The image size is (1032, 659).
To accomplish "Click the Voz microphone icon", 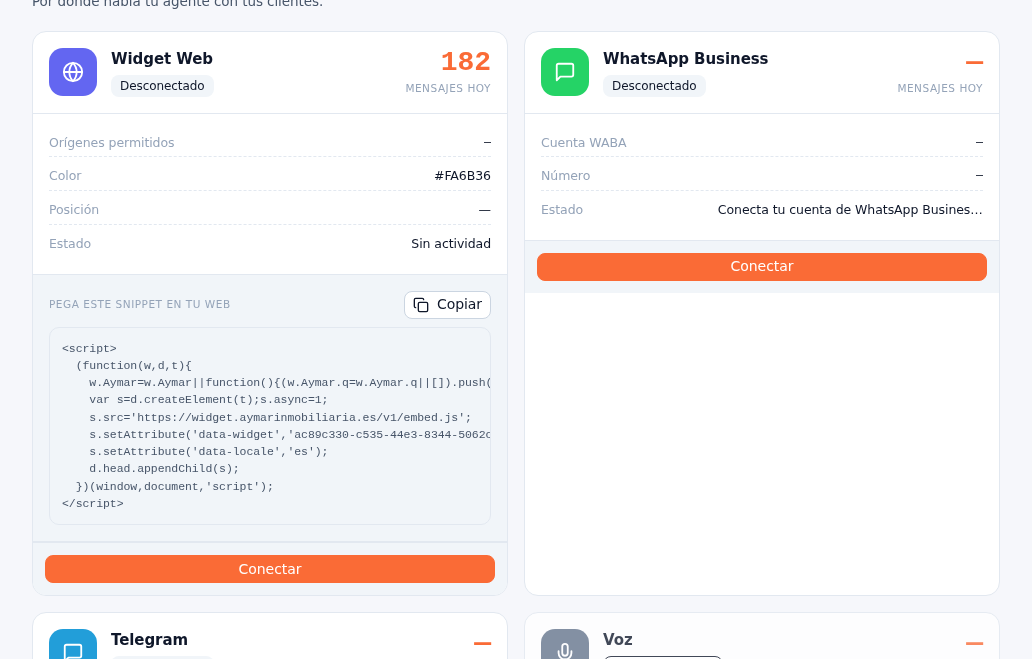I will [x=565, y=644].
